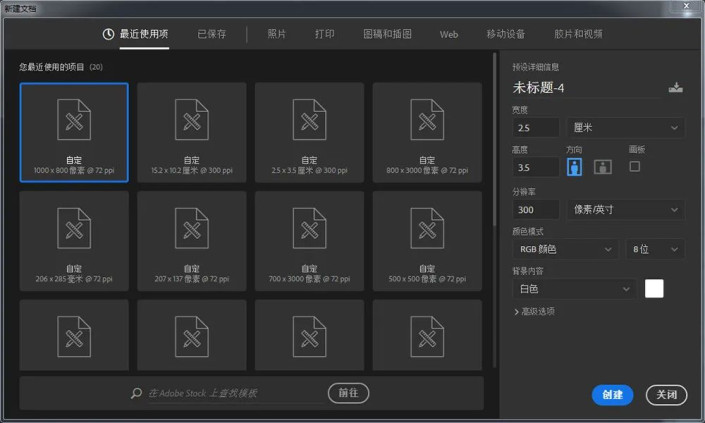Switch to the 已保存 tab
The height and width of the screenshot is (423, 705).
212,34
